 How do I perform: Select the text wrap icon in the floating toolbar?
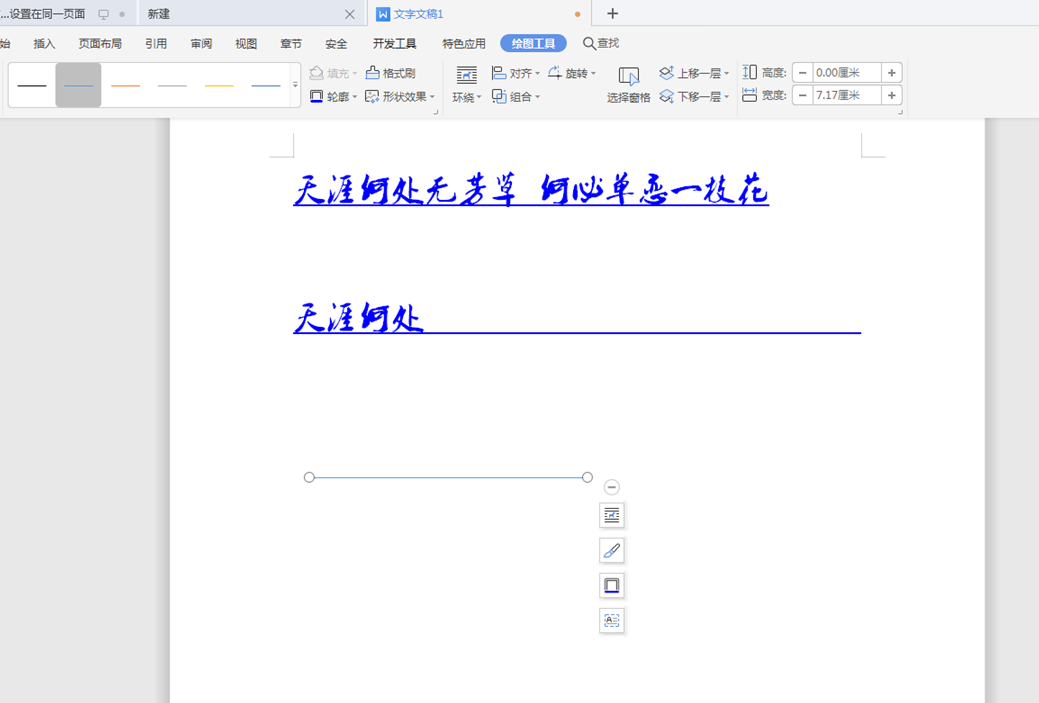(611, 515)
